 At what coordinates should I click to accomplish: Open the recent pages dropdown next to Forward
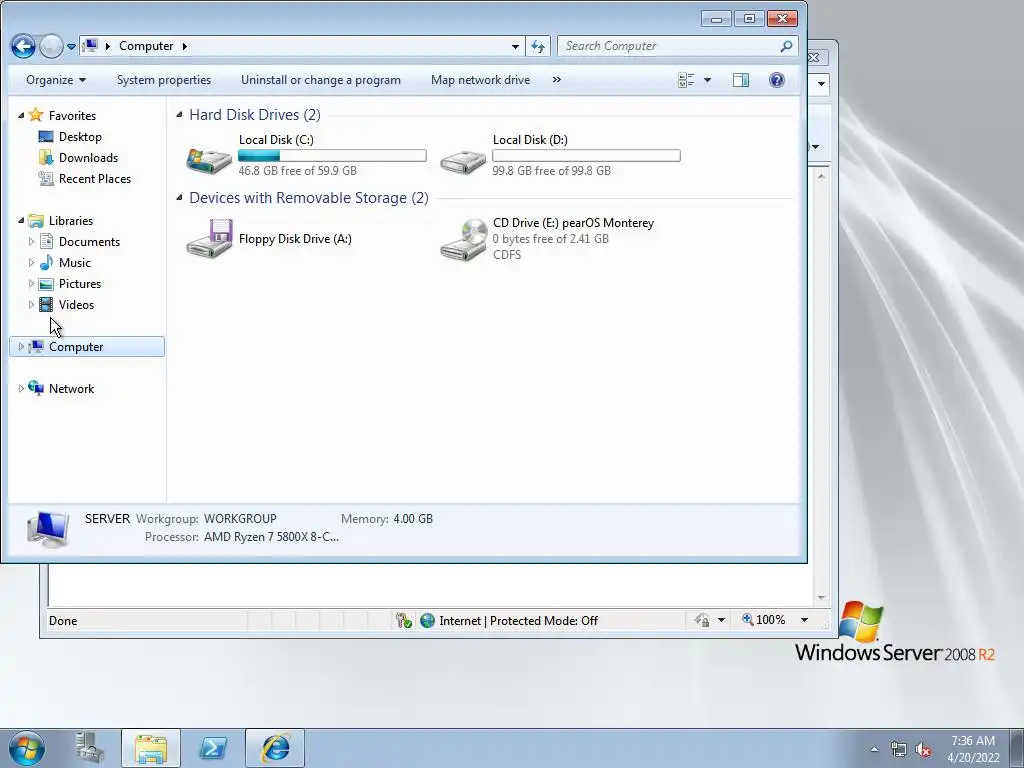71,47
